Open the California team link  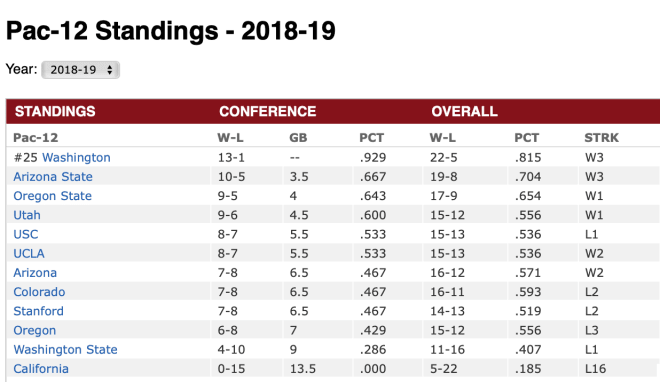[x=41, y=369]
